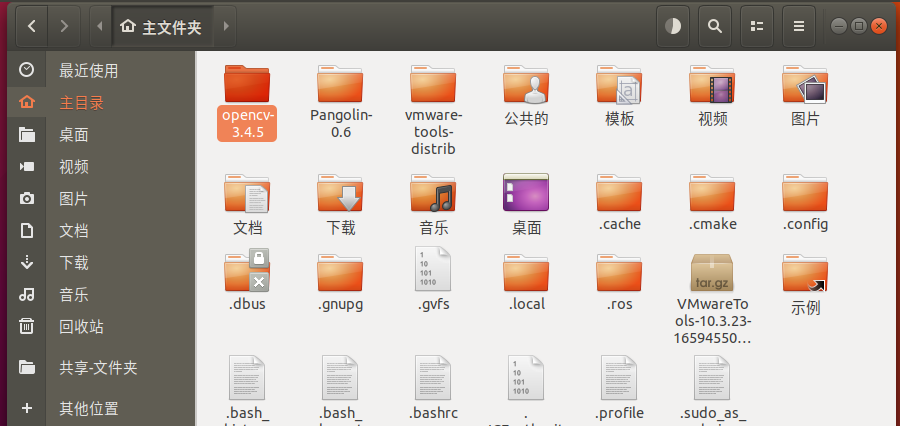Select the 公共的 folder icon
The width and height of the screenshot is (900, 426).
pos(526,83)
